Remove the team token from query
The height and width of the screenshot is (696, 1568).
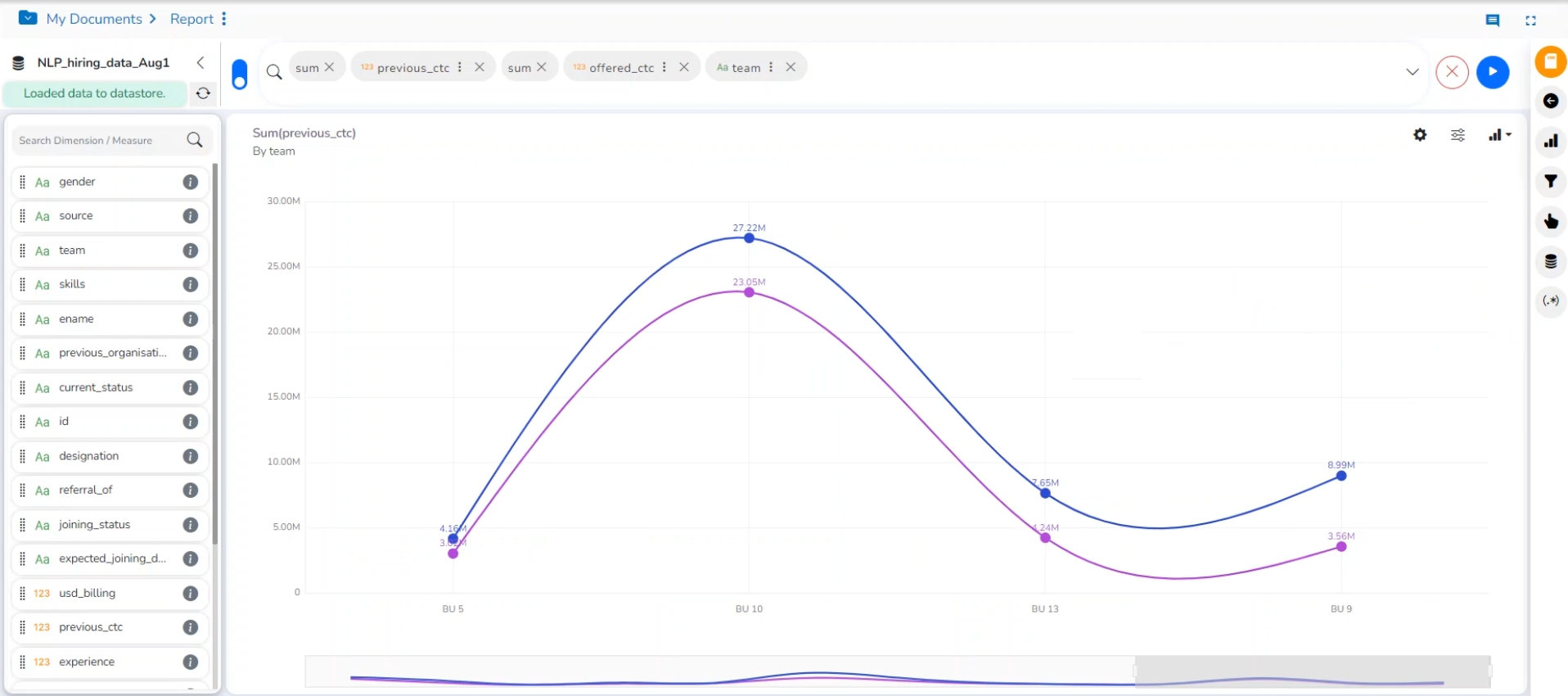791,67
